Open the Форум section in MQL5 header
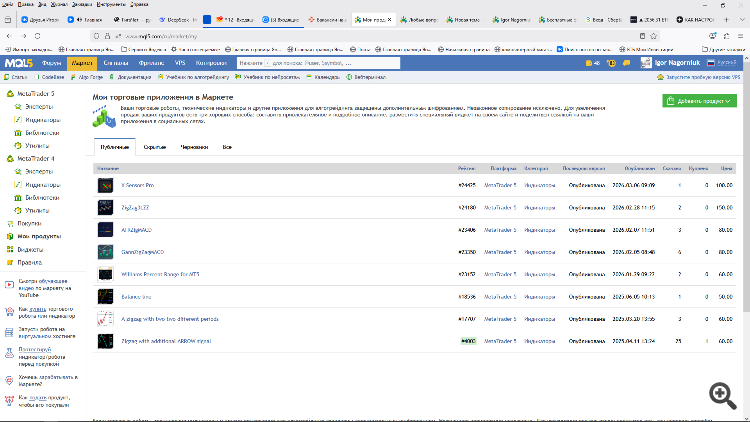Viewport: 750px width, 422px height. coord(51,63)
